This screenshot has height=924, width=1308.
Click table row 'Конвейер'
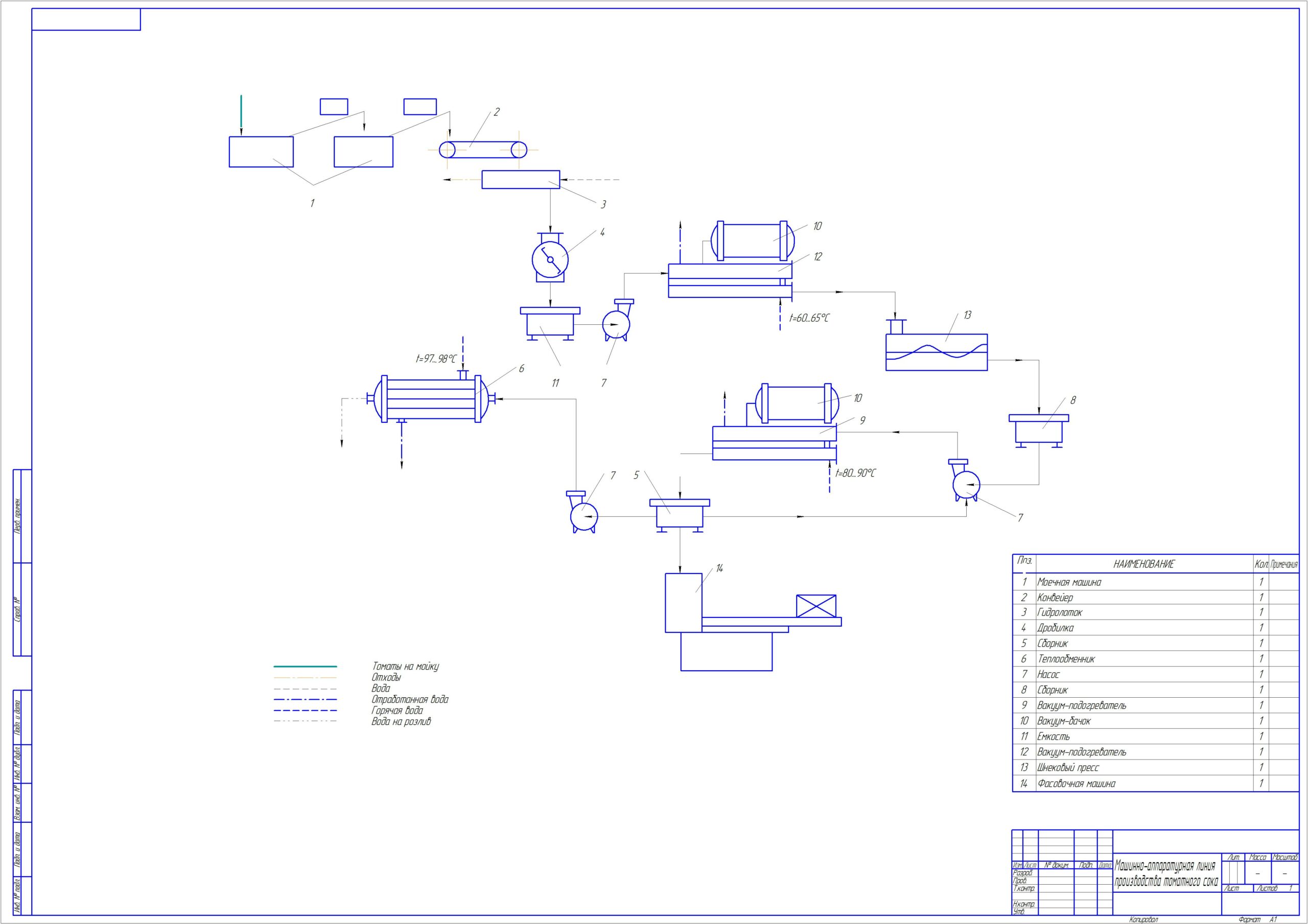[x=1155, y=598]
